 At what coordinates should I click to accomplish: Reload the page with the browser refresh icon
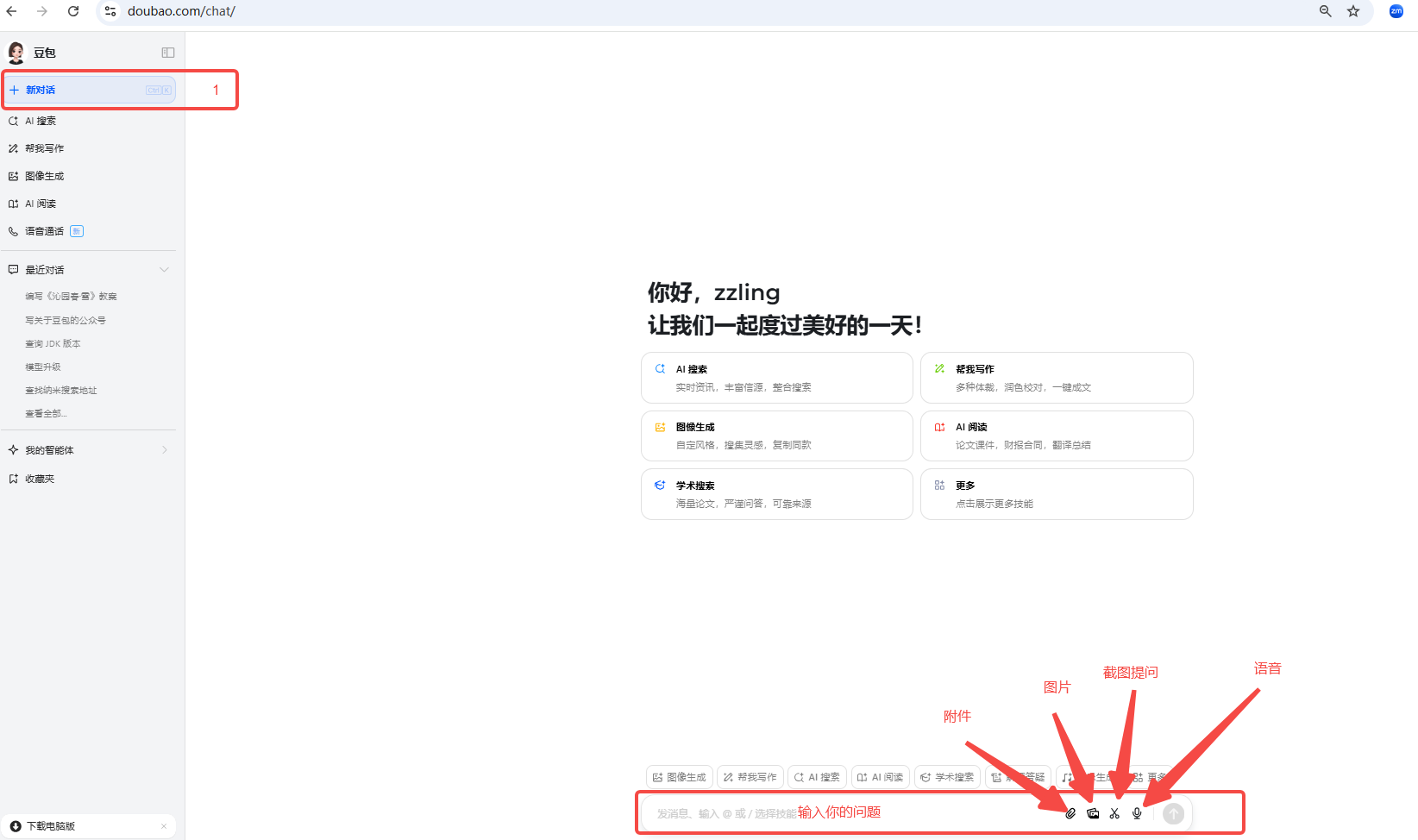(73, 11)
